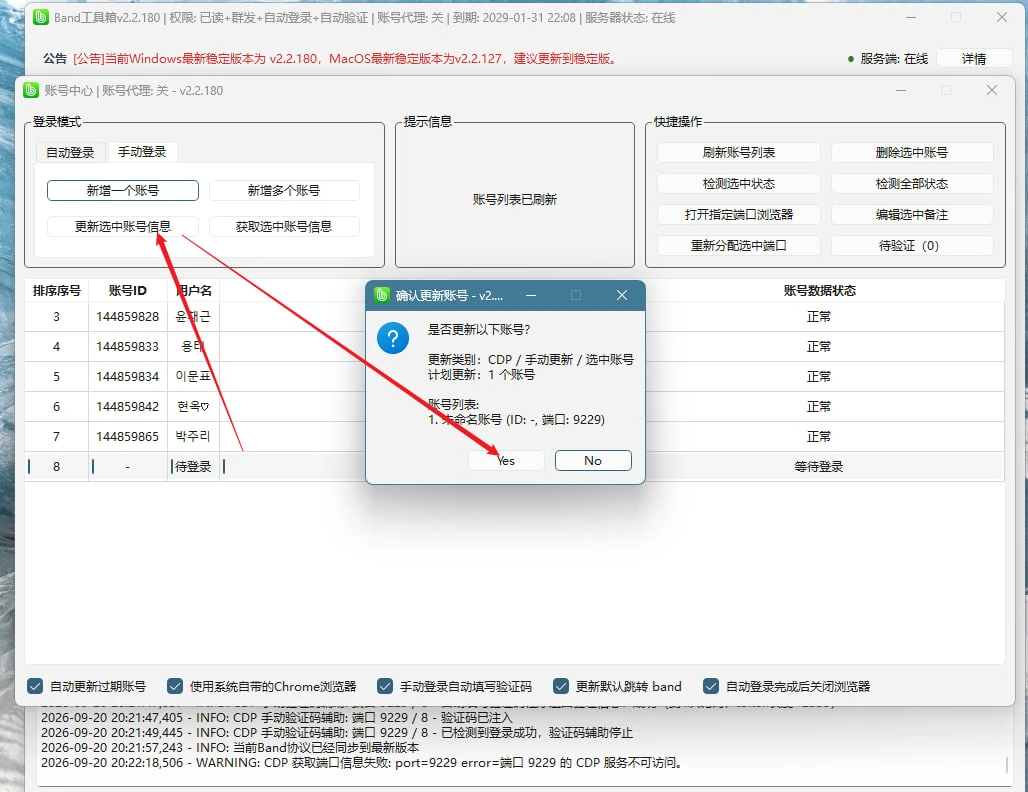Click the log scrollbar at bottom right
1028x792 pixels.
tap(1007, 764)
